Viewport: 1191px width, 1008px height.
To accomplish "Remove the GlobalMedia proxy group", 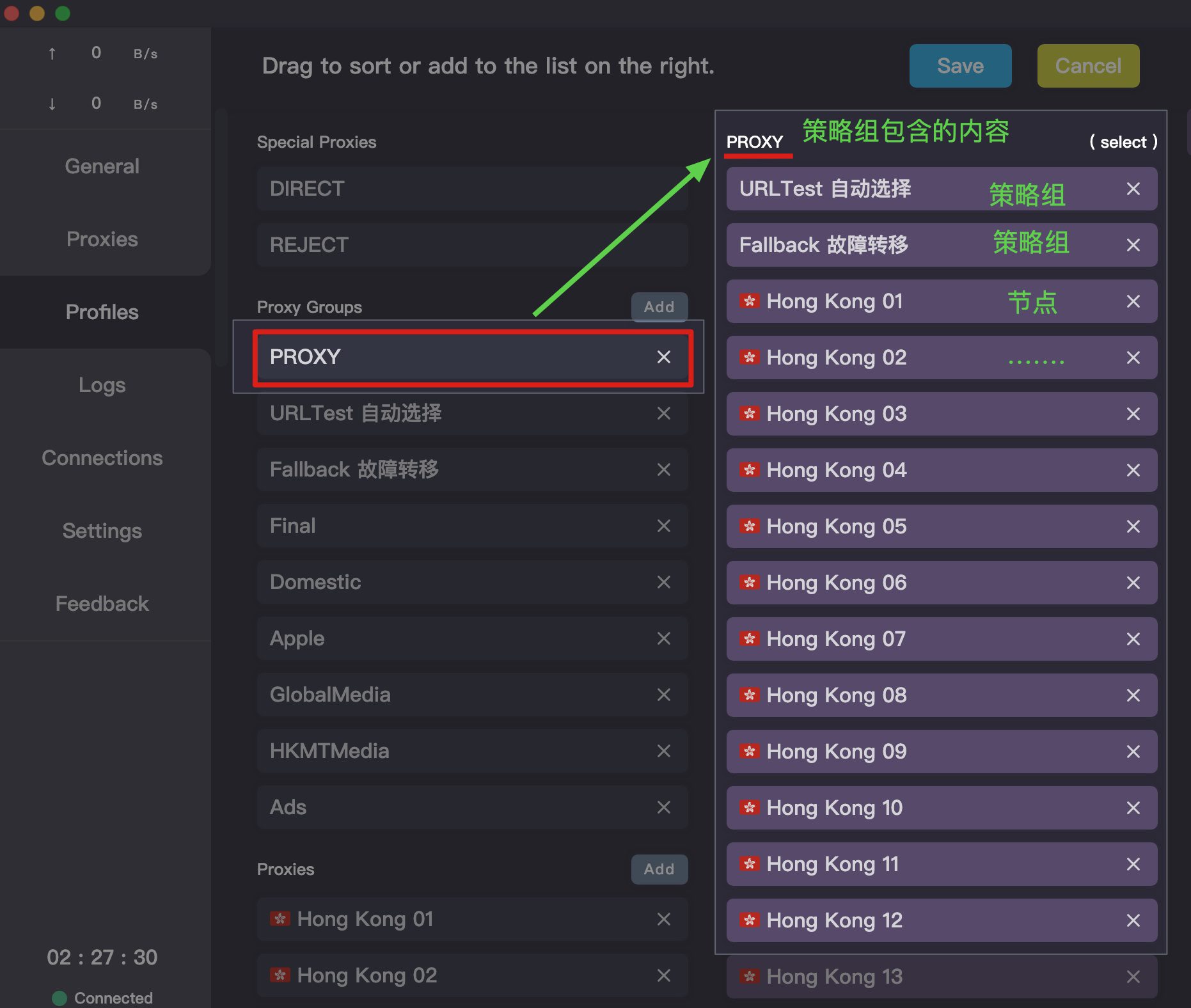I will point(663,695).
